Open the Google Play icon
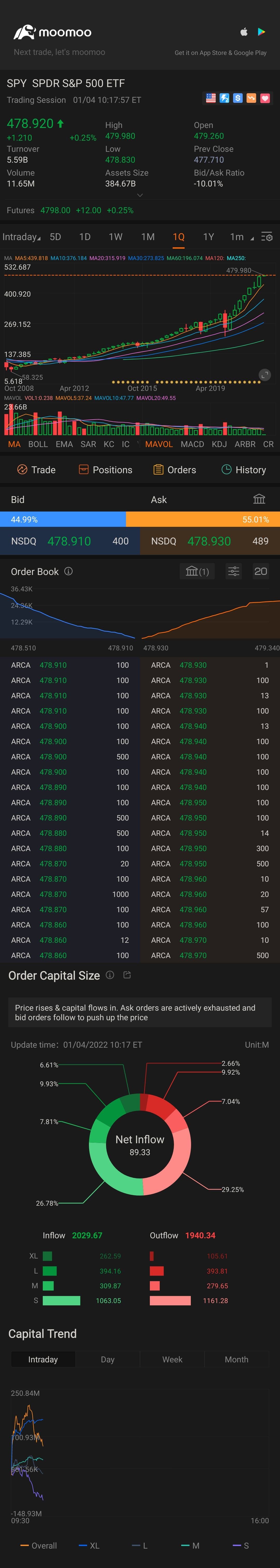This screenshot has height=1568, width=280. pyautogui.click(x=261, y=32)
